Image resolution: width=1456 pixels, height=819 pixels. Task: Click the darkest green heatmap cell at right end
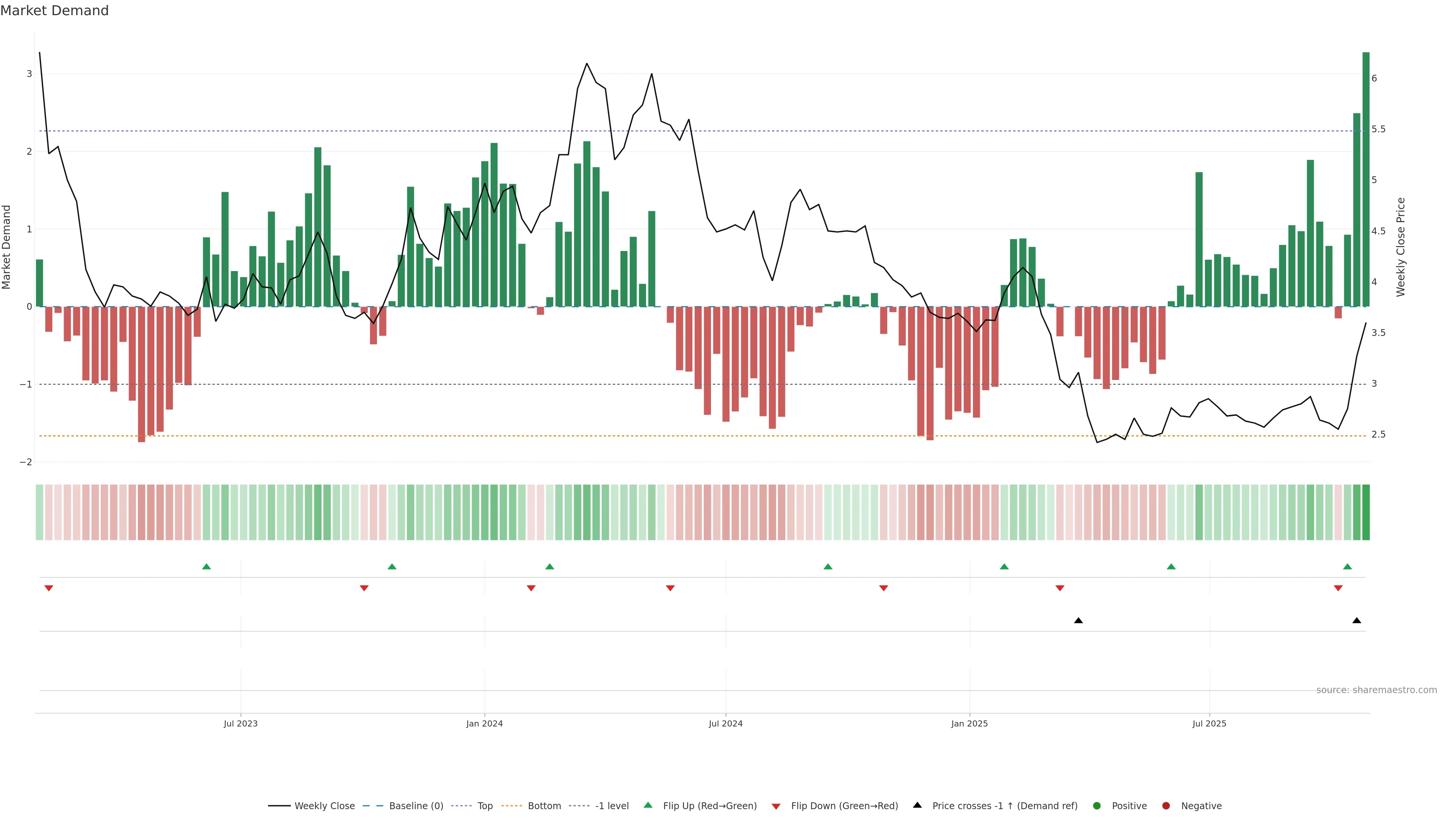1365,512
